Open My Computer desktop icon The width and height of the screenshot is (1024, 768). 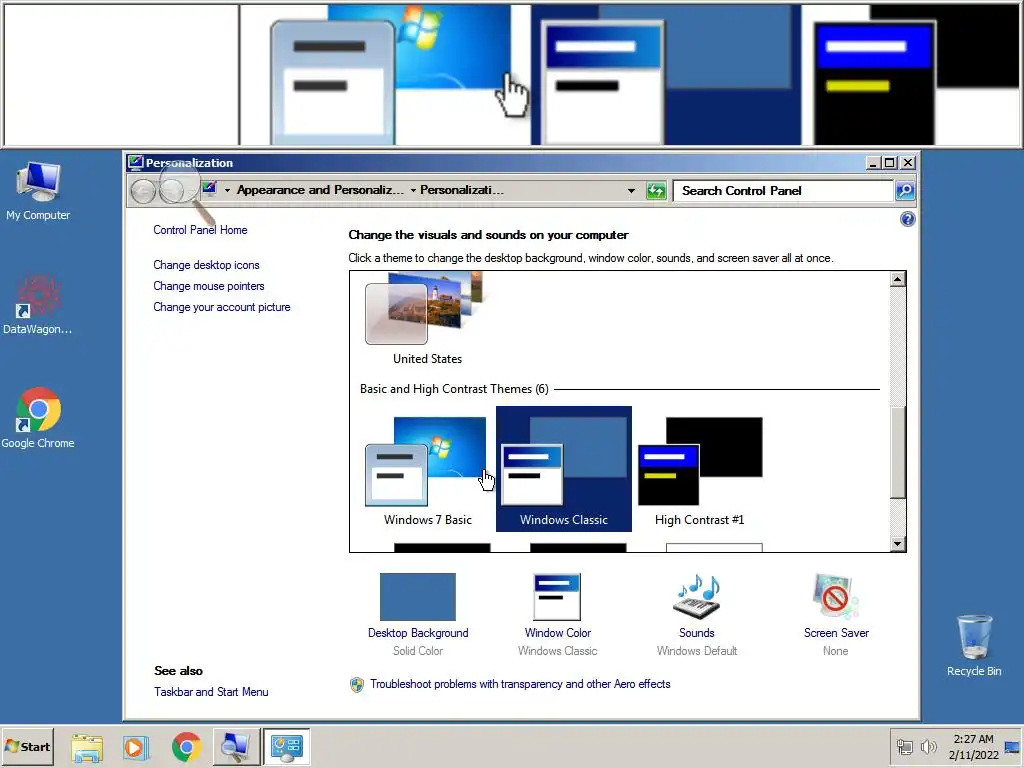click(x=38, y=191)
